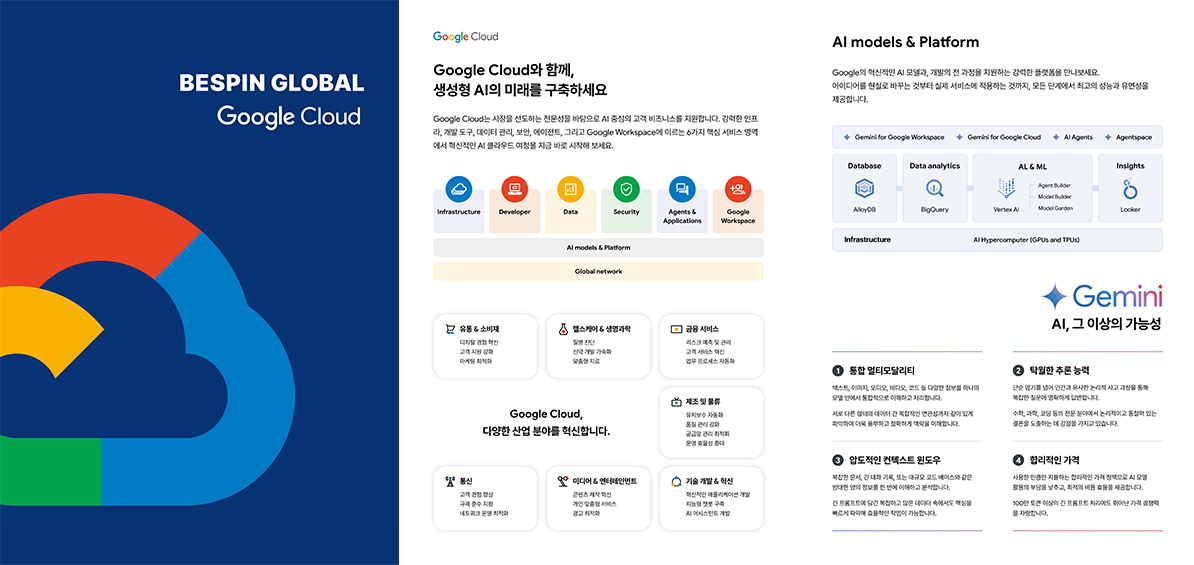Viewport: 1194px width, 565px height.
Task: Click the heading 탁월한 추론 능력
Action: point(1061,371)
